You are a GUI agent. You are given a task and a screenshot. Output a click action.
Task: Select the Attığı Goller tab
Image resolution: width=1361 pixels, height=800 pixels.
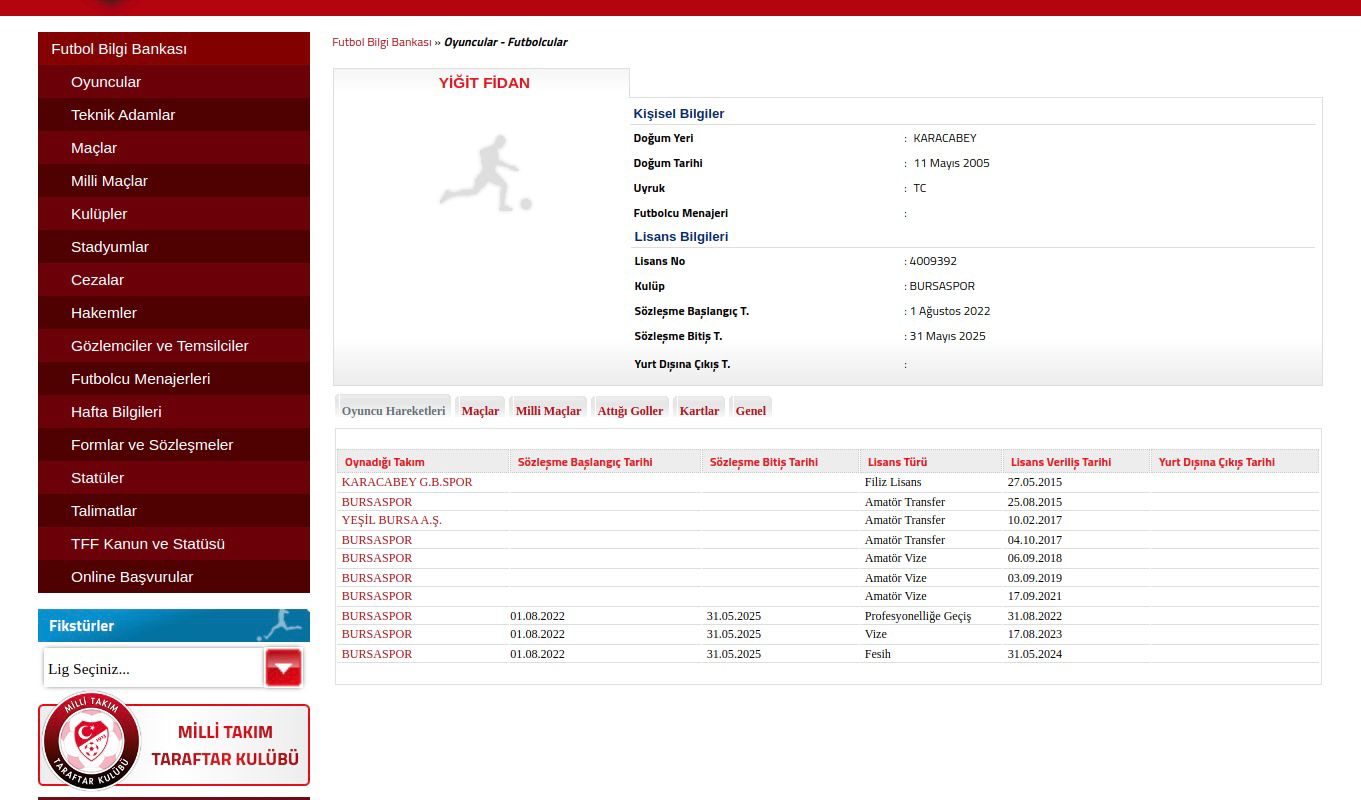[630, 411]
